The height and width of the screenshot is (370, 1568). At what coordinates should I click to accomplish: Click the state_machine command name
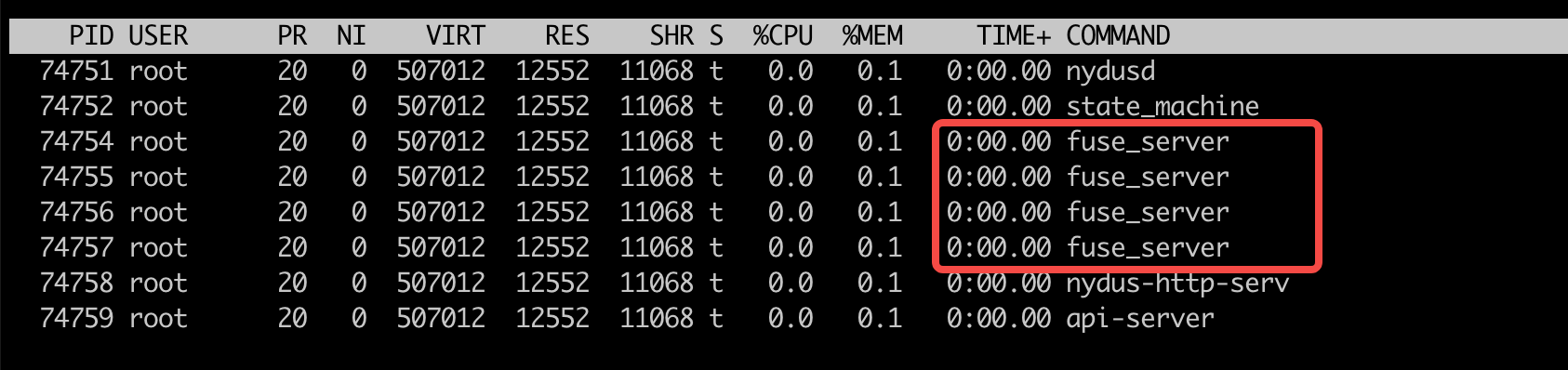1163,106
